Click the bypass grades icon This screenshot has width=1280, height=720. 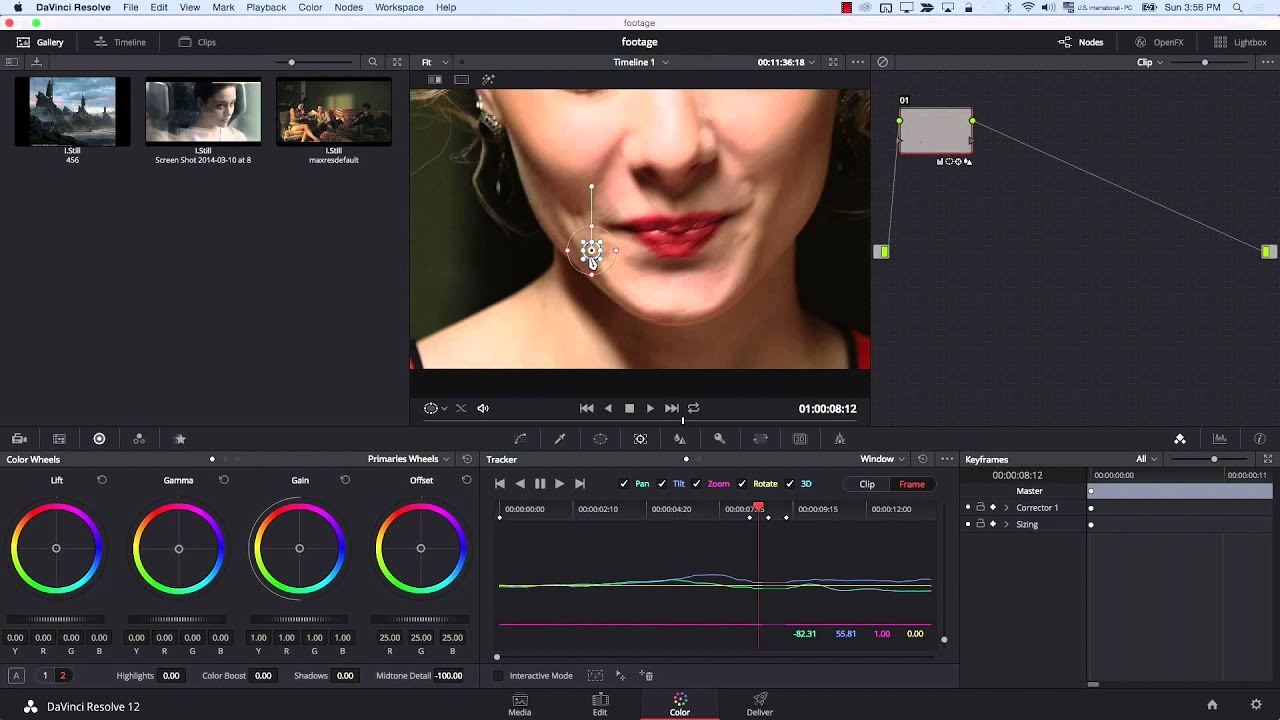882,62
